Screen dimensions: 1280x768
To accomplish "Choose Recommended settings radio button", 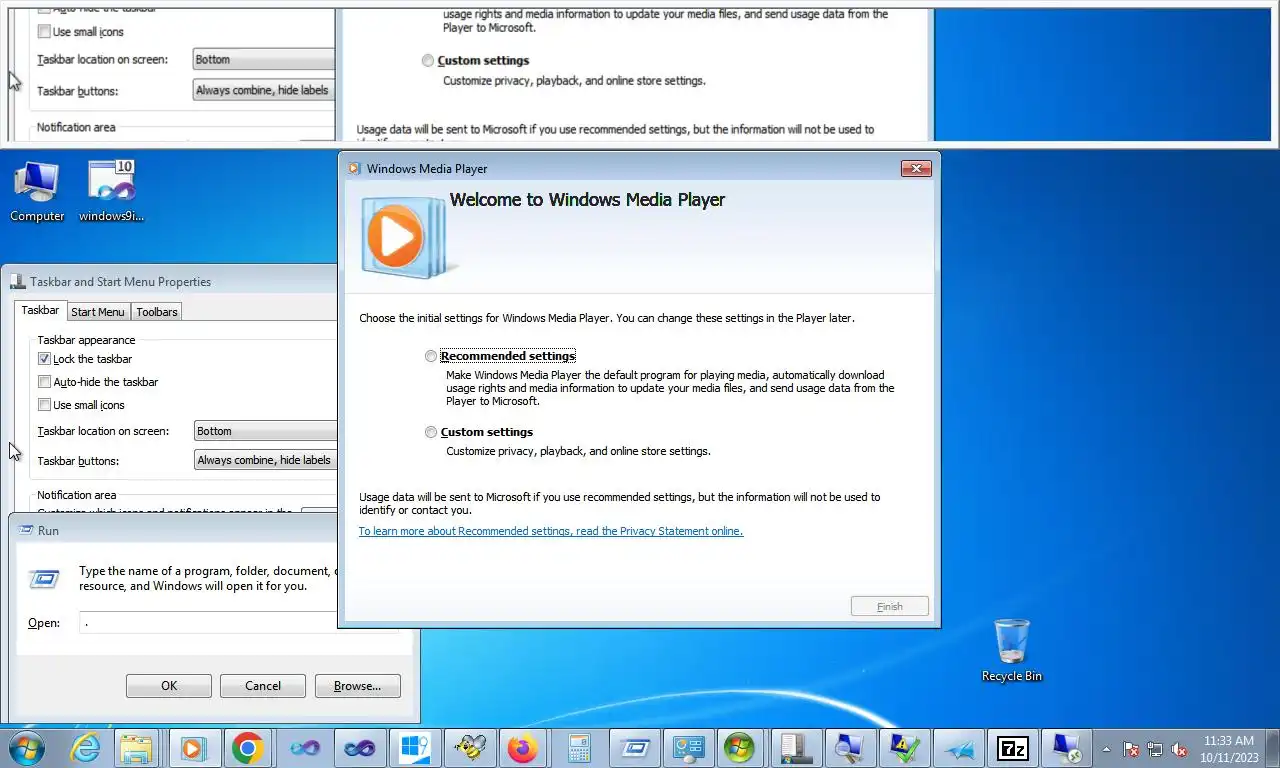I will [431, 356].
